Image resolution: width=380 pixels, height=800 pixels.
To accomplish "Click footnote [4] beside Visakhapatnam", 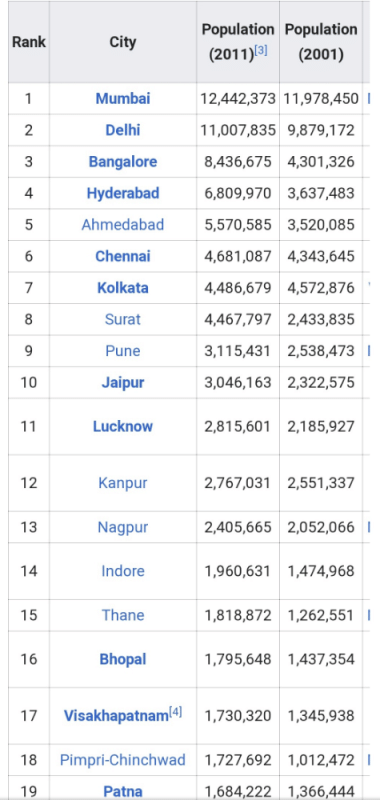I will [175, 712].
